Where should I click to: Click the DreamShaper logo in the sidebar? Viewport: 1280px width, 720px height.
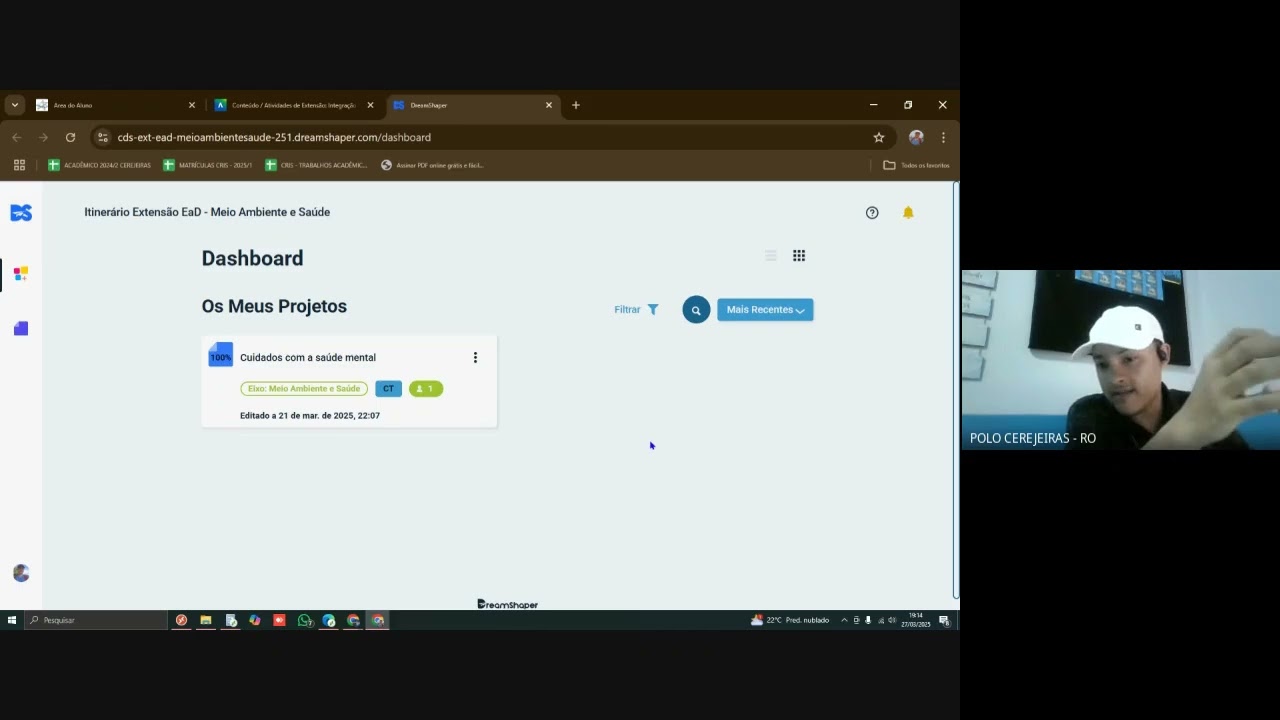21,213
